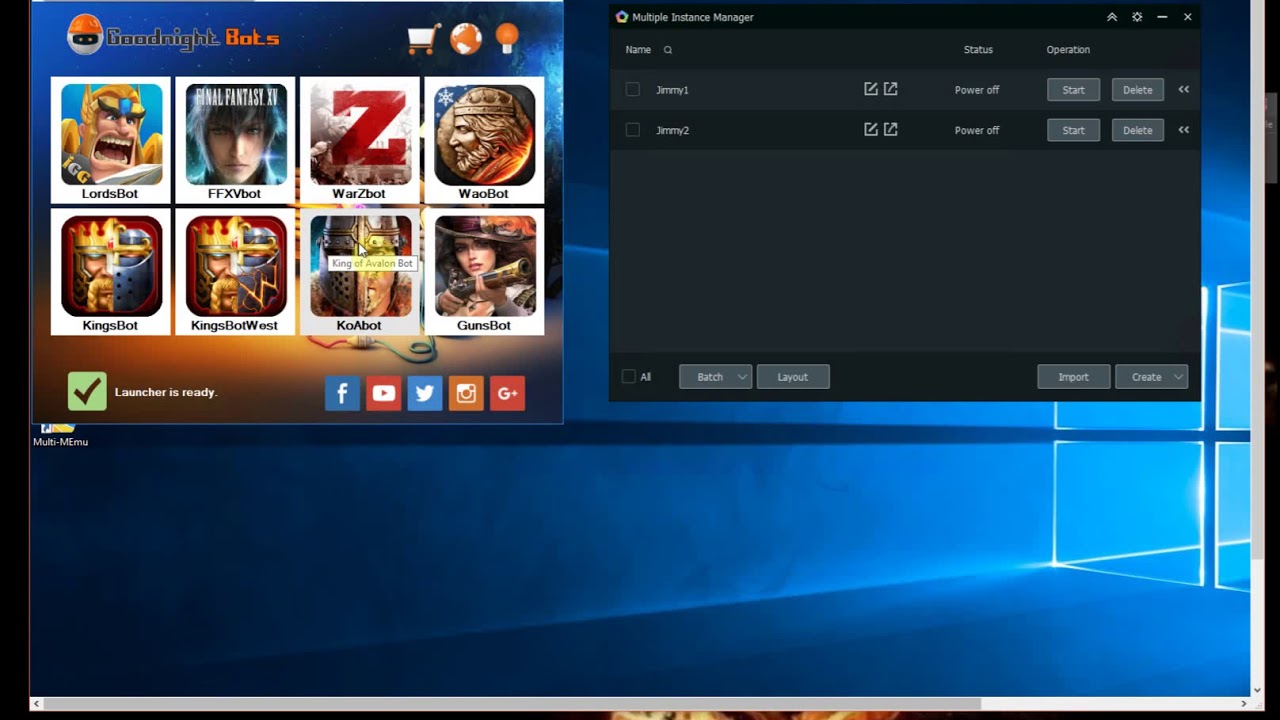The width and height of the screenshot is (1280, 720).
Task: Launch the GunsBot icon
Action: [x=484, y=272]
